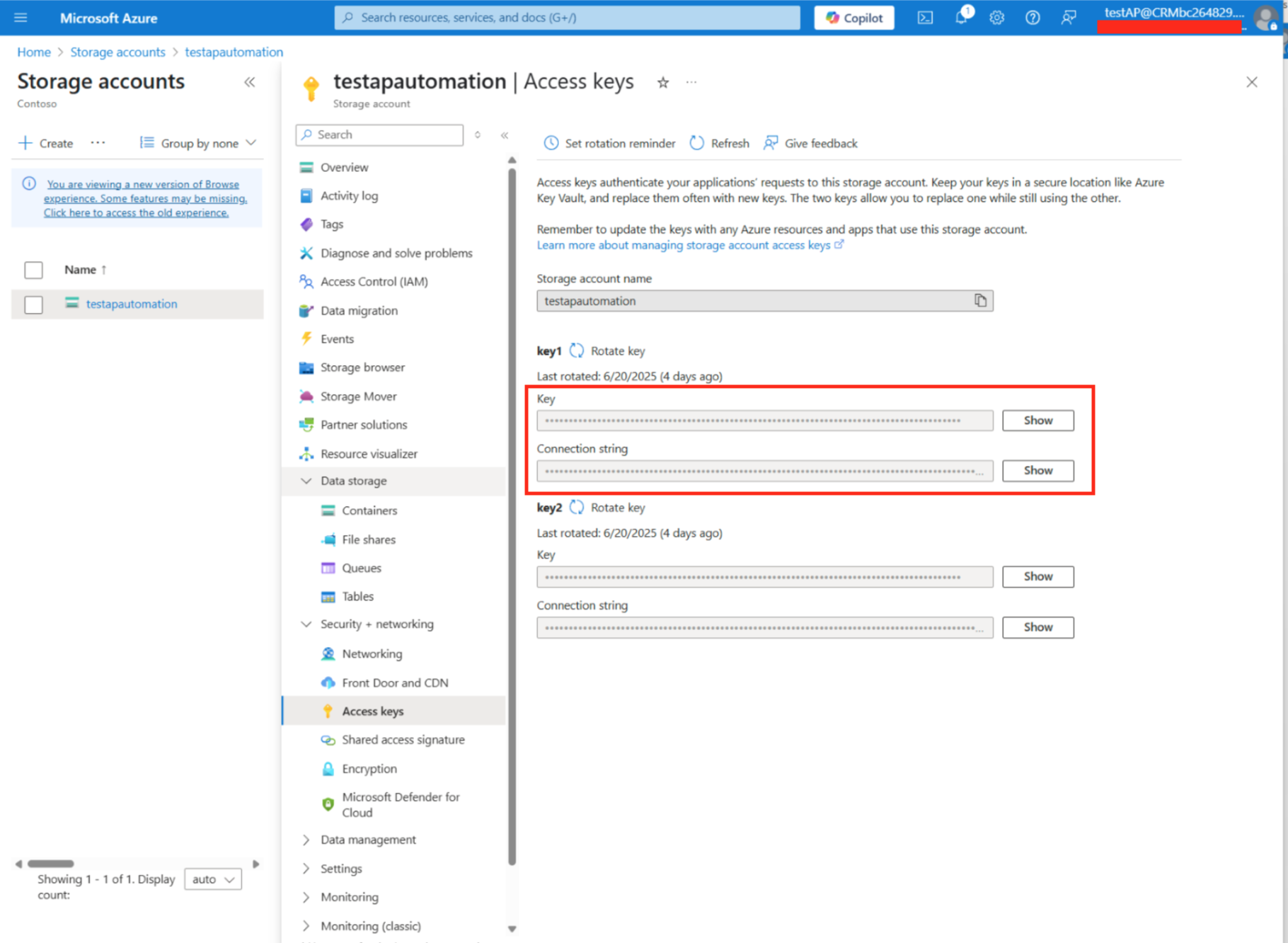1288x943 pixels.
Task: Favorite this page with the star icon
Action: point(663,83)
